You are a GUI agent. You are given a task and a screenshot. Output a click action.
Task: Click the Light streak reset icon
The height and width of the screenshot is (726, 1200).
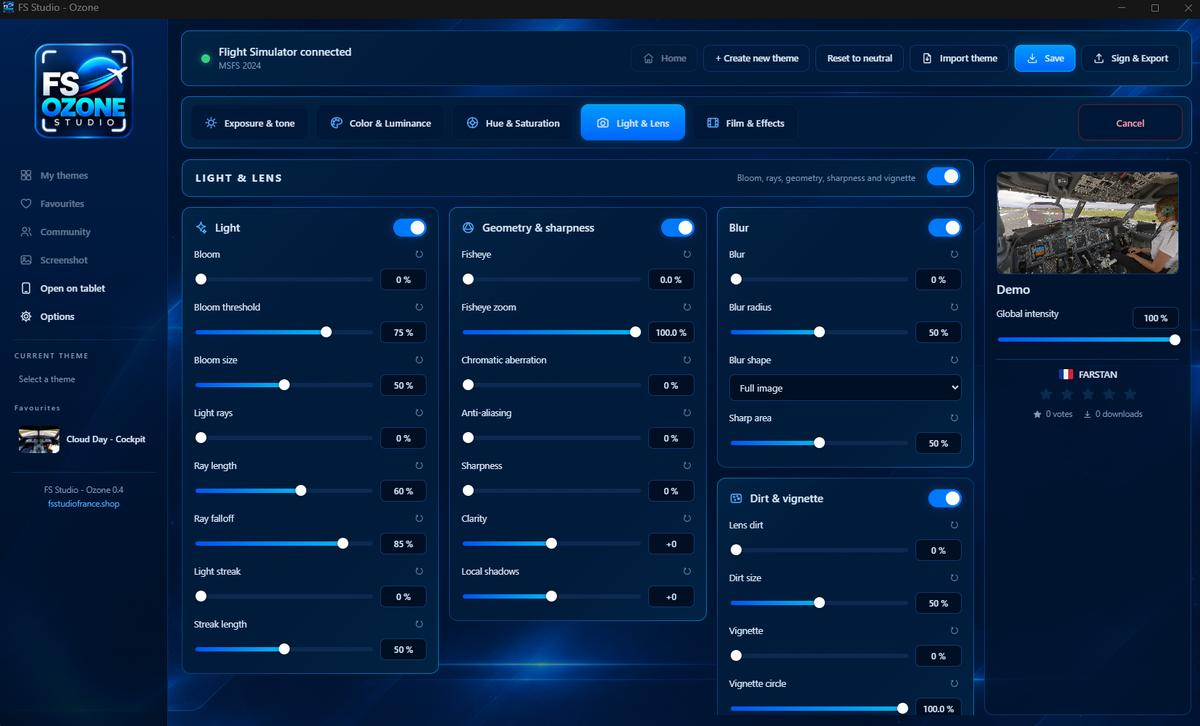click(418, 571)
